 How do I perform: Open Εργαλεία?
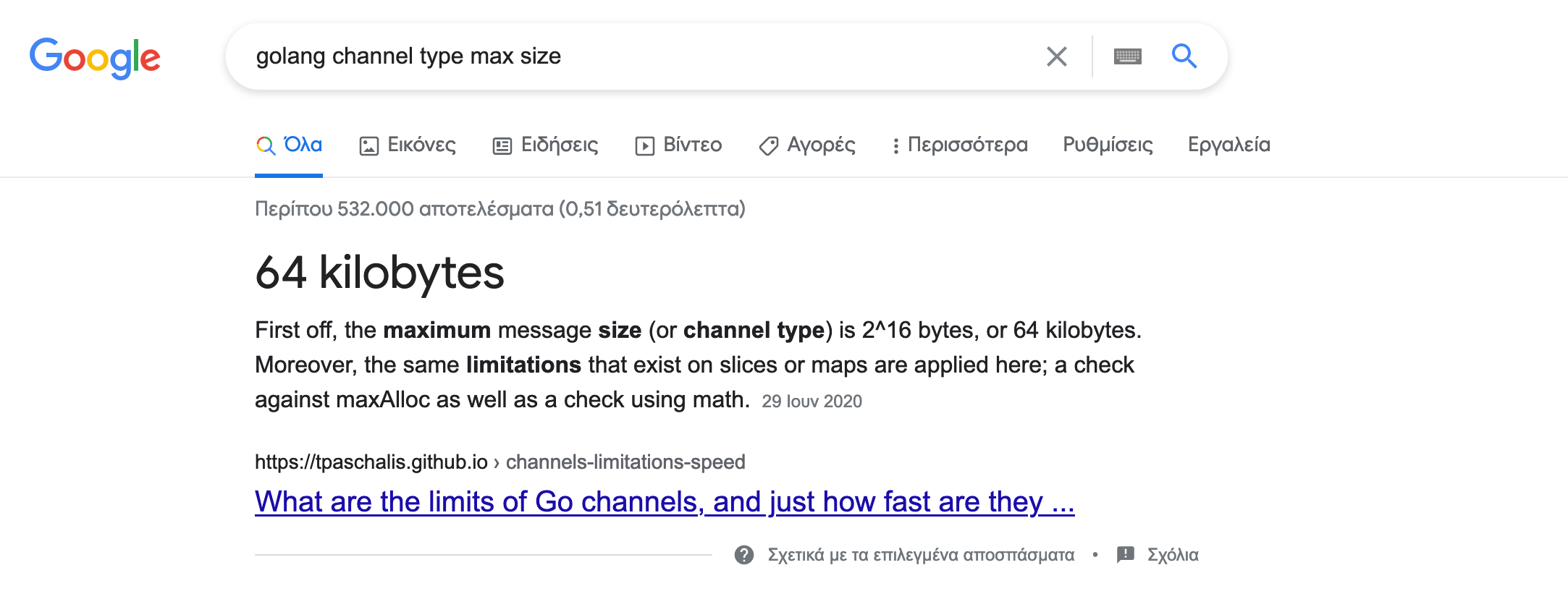tap(1229, 145)
